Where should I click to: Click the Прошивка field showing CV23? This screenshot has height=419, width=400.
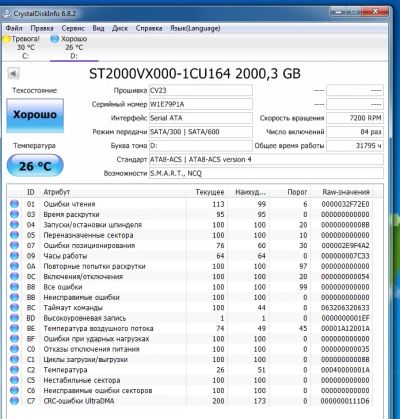(201, 90)
